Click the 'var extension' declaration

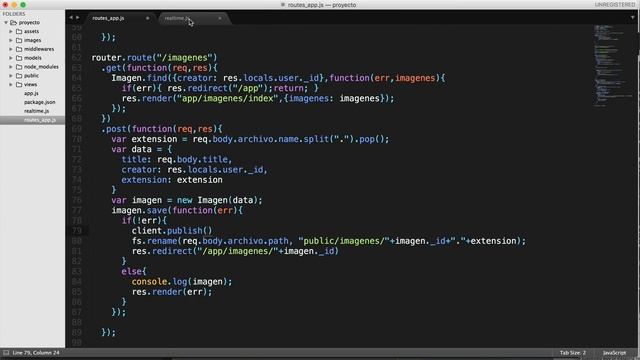[x=144, y=139]
